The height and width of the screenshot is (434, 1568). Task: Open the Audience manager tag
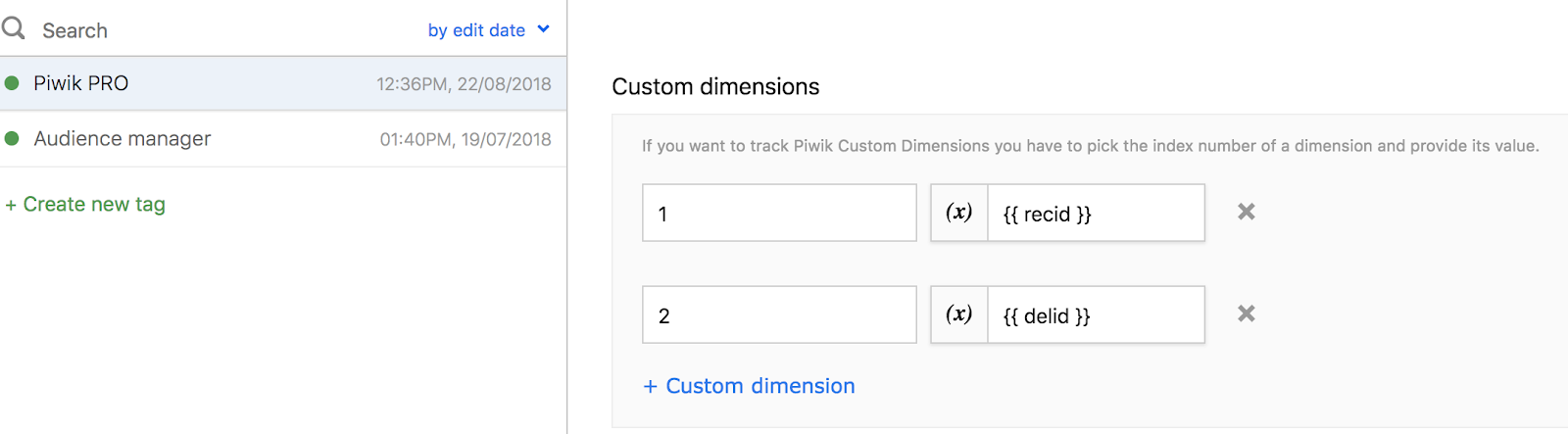(x=283, y=139)
